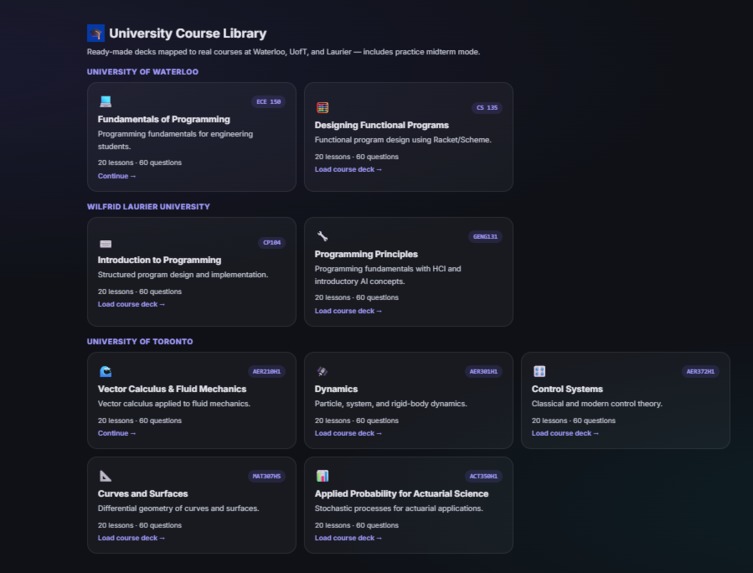Continue the Vector Calculus & Fluid Mechanics course

117,433
